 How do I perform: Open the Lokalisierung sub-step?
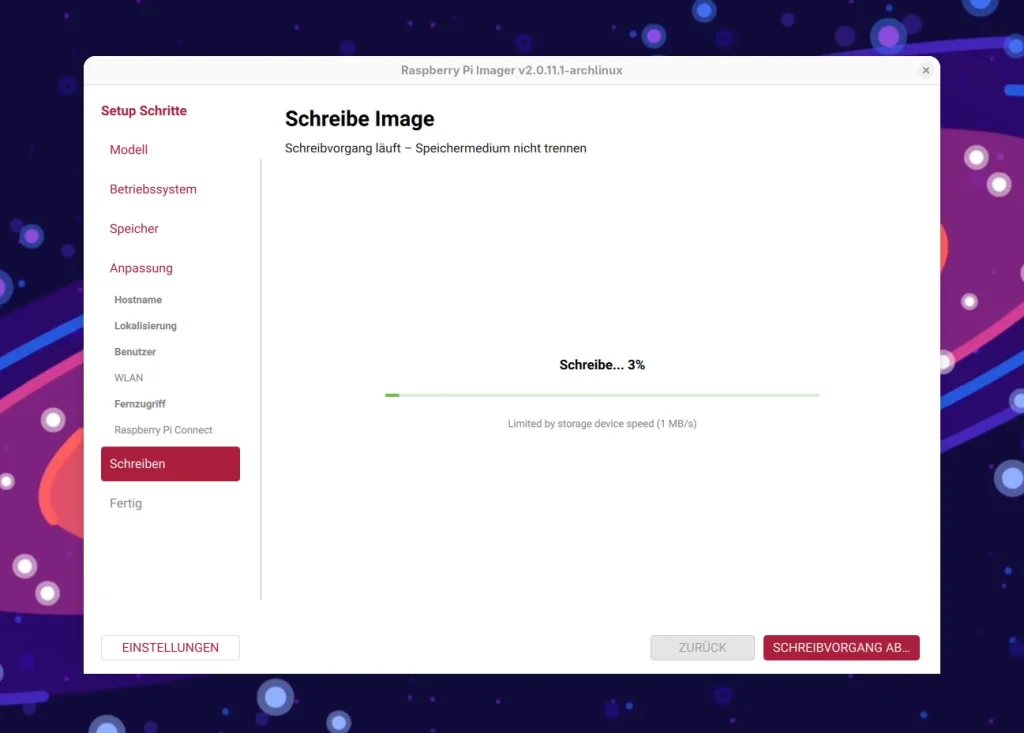point(145,326)
